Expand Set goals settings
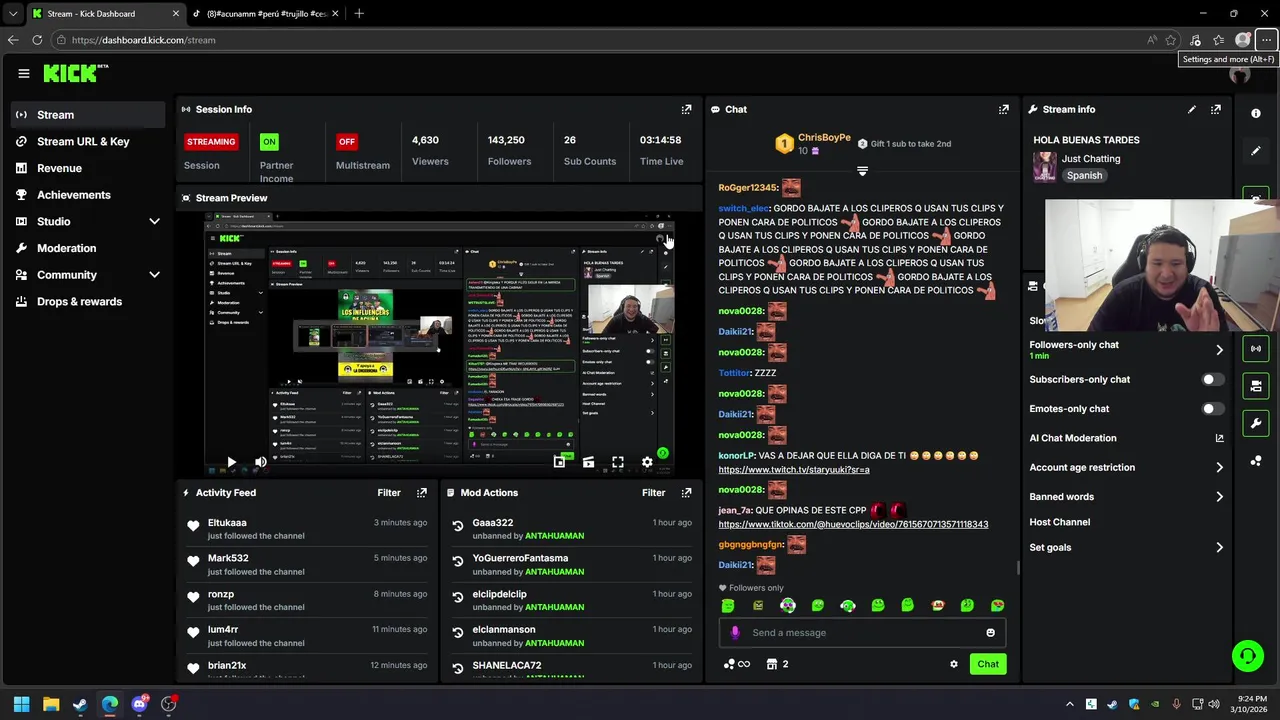 click(x=1219, y=548)
